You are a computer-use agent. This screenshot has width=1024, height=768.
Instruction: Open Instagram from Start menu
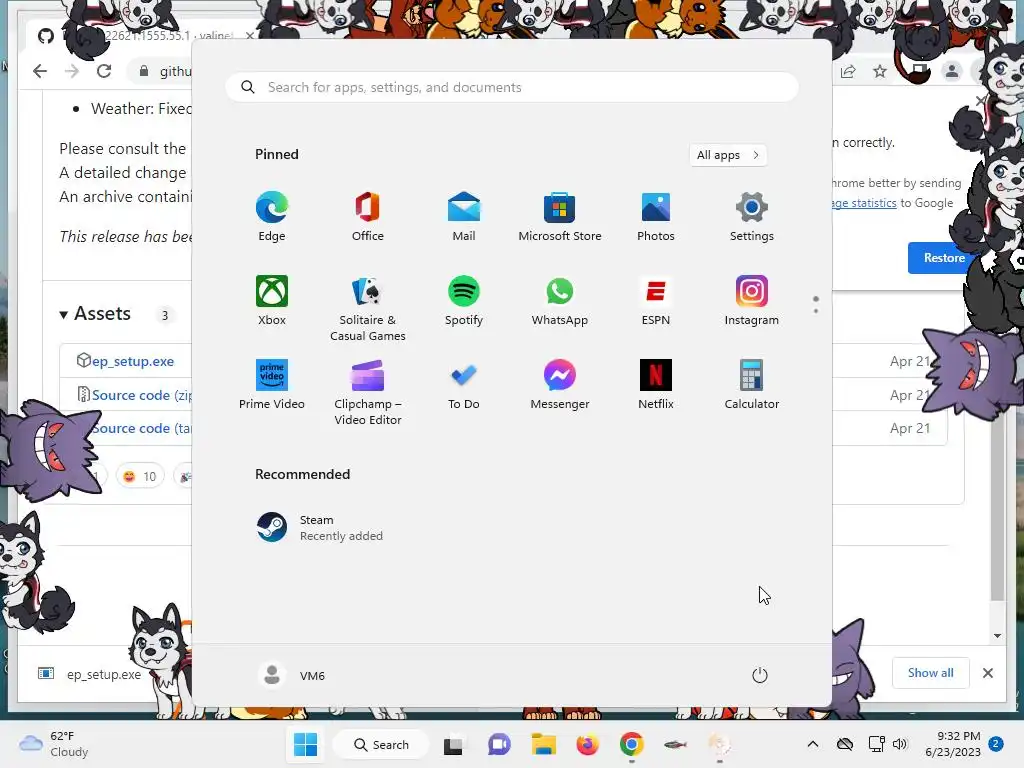pyautogui.click(x=752, y=300)
